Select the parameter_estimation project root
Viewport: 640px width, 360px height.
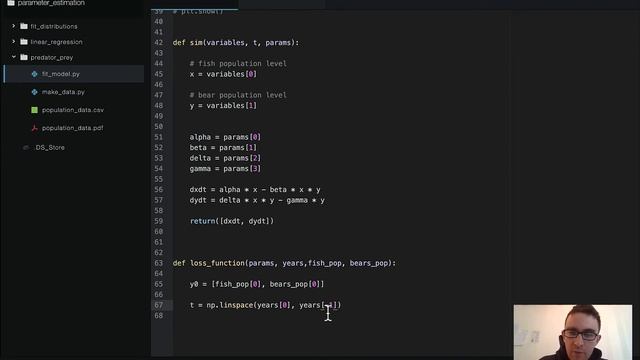[51, 3]
